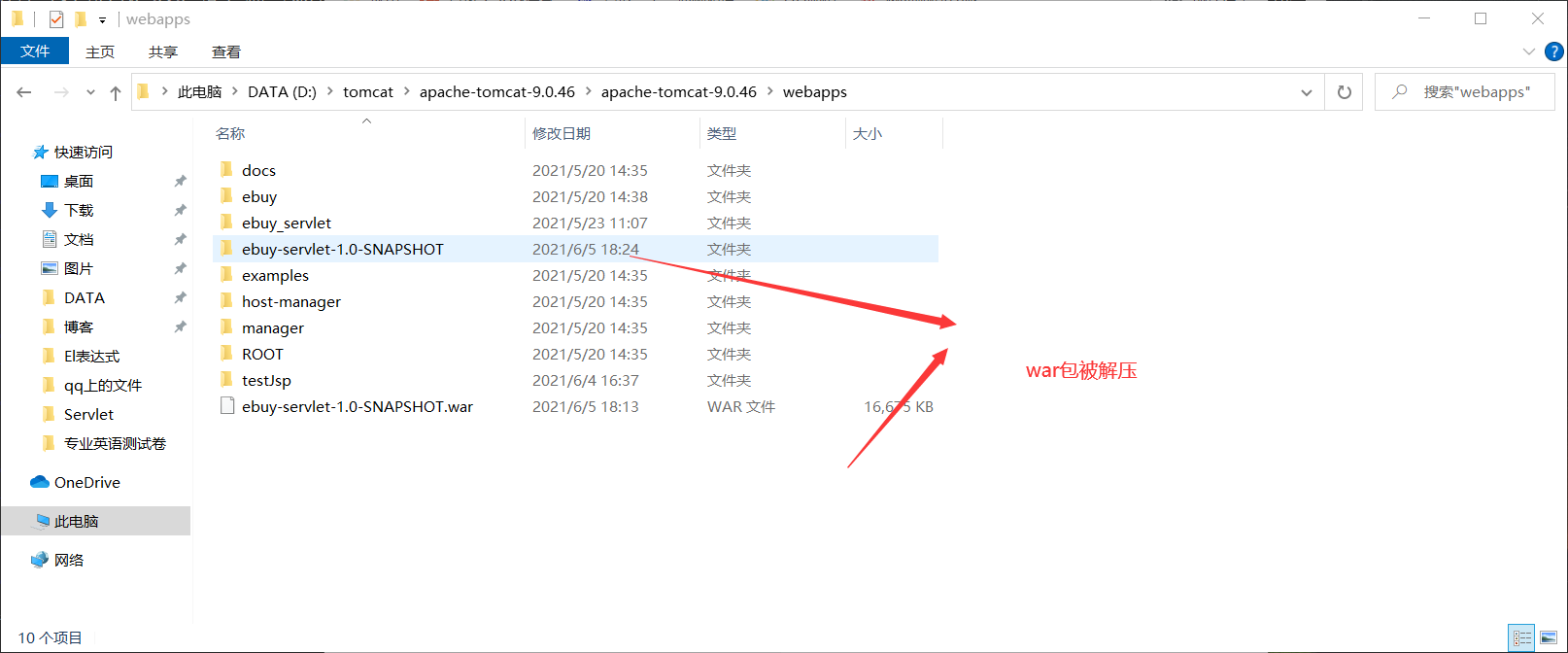Switch to the 查看 ribbon tab
1568x653 pixels.
226,52
